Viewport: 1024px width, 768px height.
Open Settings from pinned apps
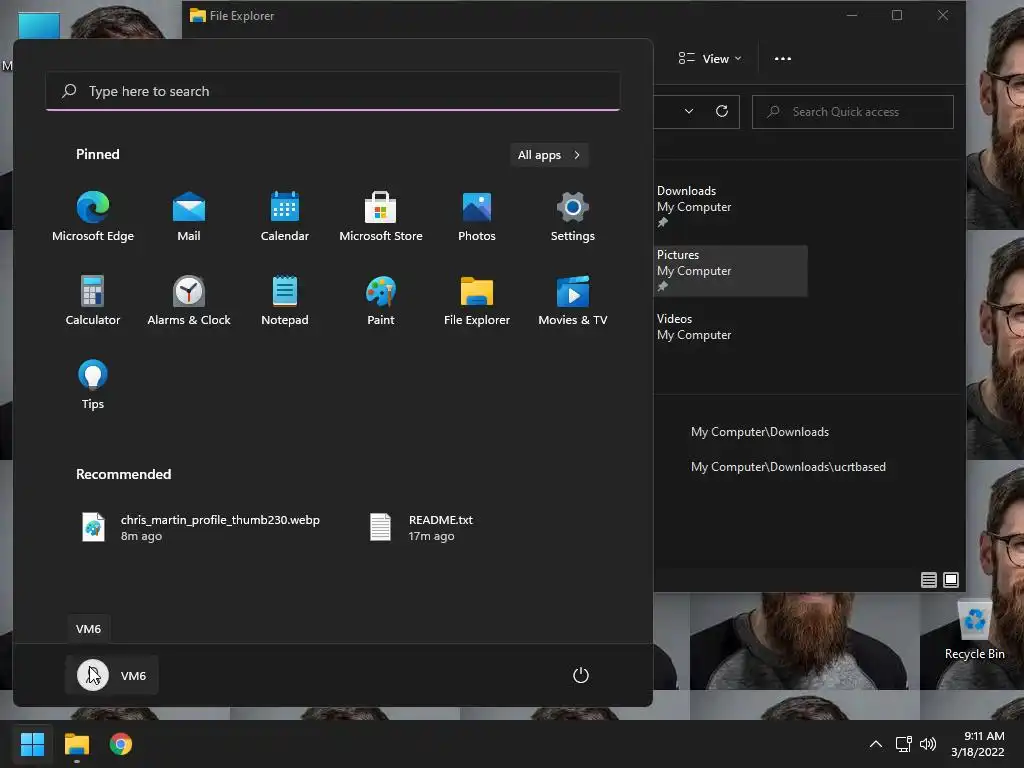point(573,217)
